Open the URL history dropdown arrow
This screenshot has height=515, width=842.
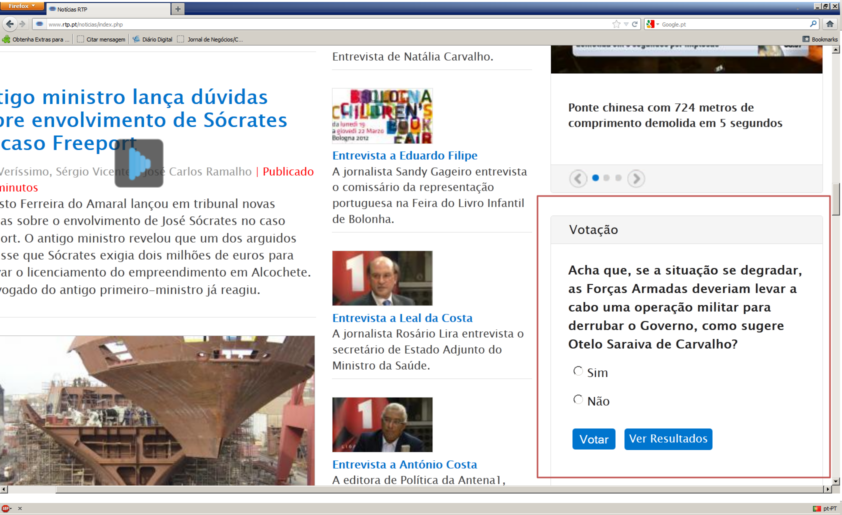626,24
